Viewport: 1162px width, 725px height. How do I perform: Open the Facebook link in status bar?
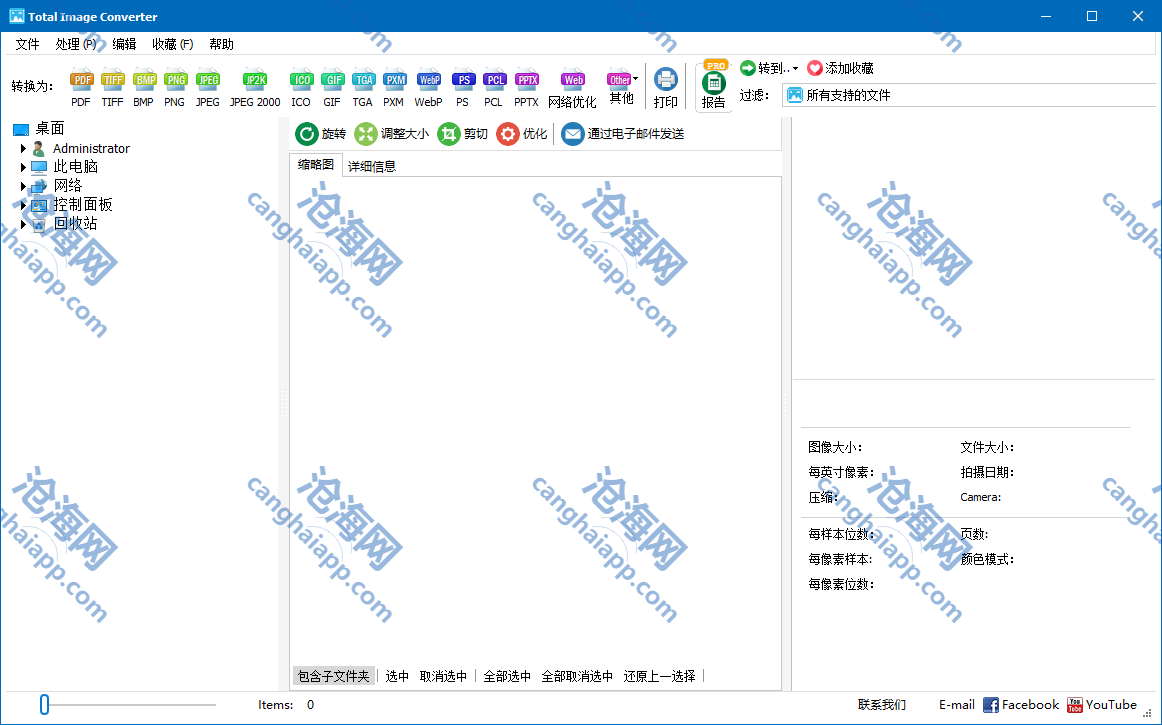coord(1020,705)
